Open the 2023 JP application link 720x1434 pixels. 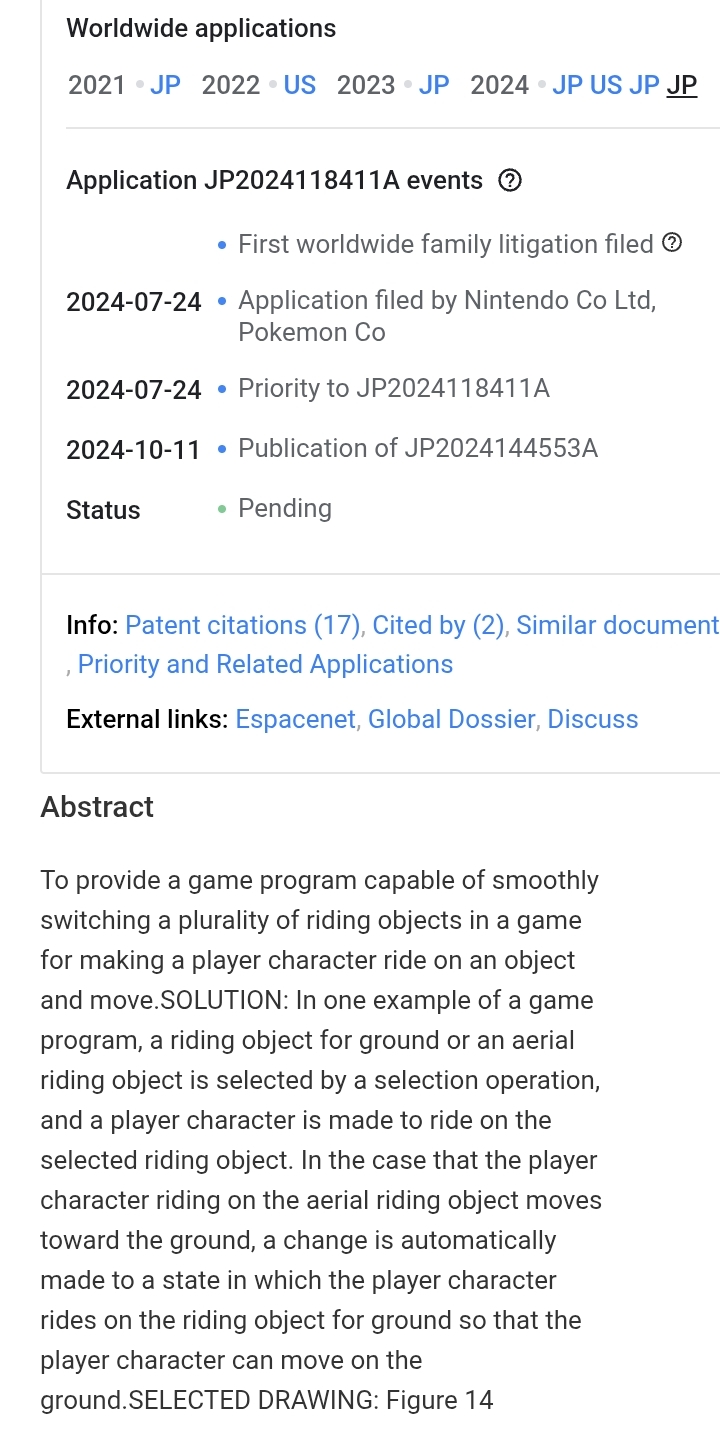point(434,85)
